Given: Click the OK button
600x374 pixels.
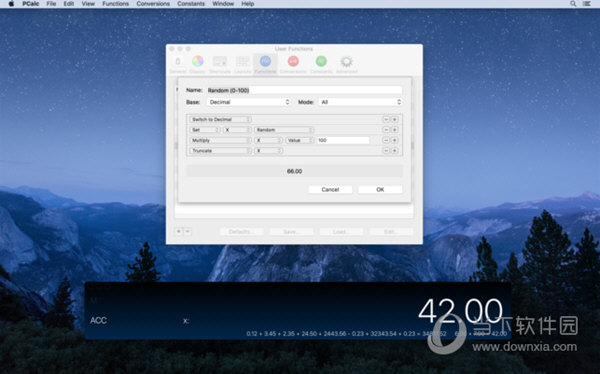Looking at the screenshot, I should 380,189.
